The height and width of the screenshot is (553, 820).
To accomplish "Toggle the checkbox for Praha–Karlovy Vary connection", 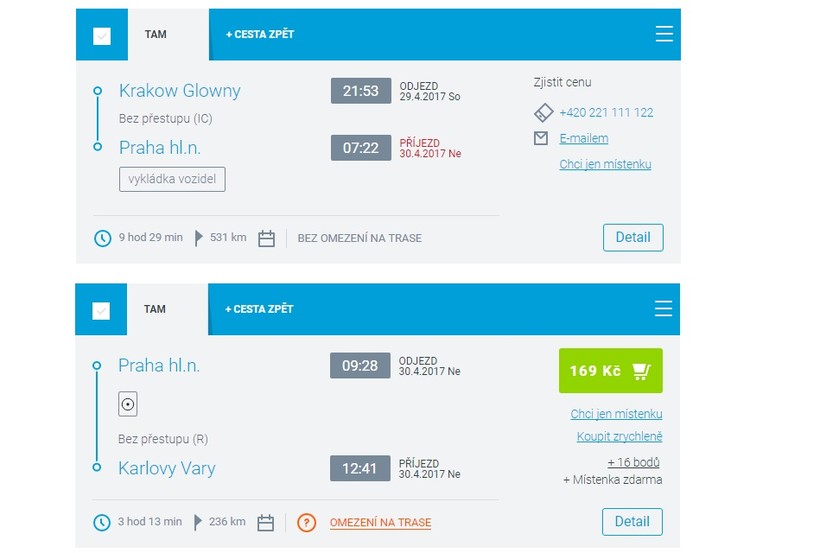I will click(101, 311).
